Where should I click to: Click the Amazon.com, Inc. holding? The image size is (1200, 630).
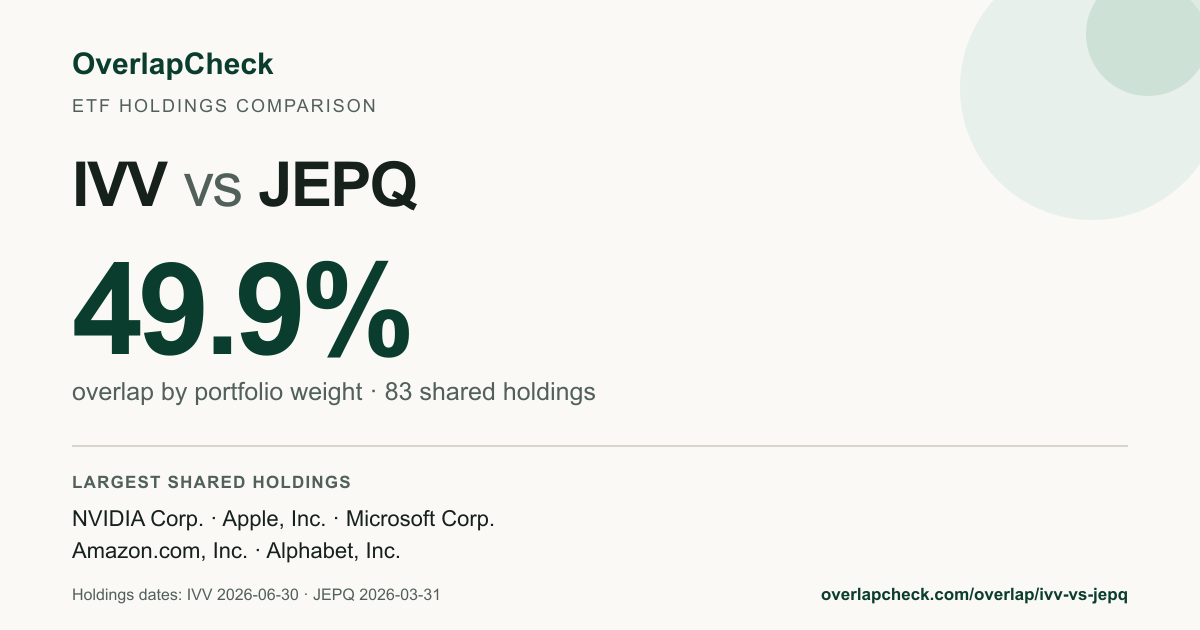(160, 550)
